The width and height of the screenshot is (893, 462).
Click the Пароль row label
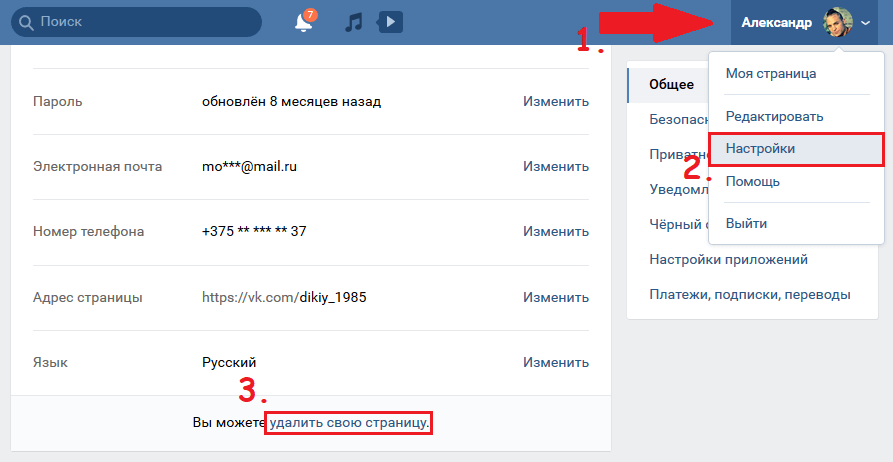58,101
